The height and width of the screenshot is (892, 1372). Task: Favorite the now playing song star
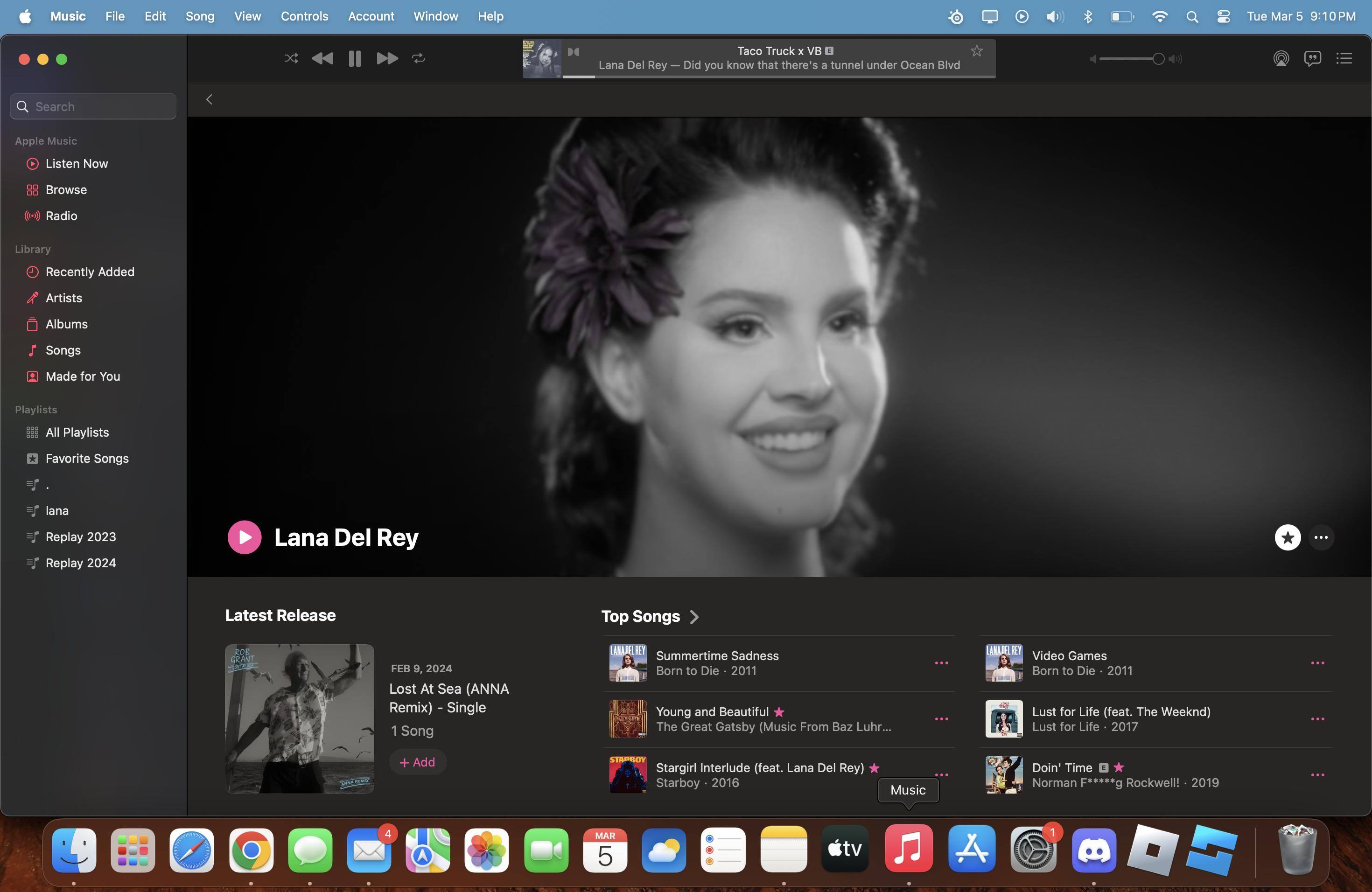coord(977,51)
